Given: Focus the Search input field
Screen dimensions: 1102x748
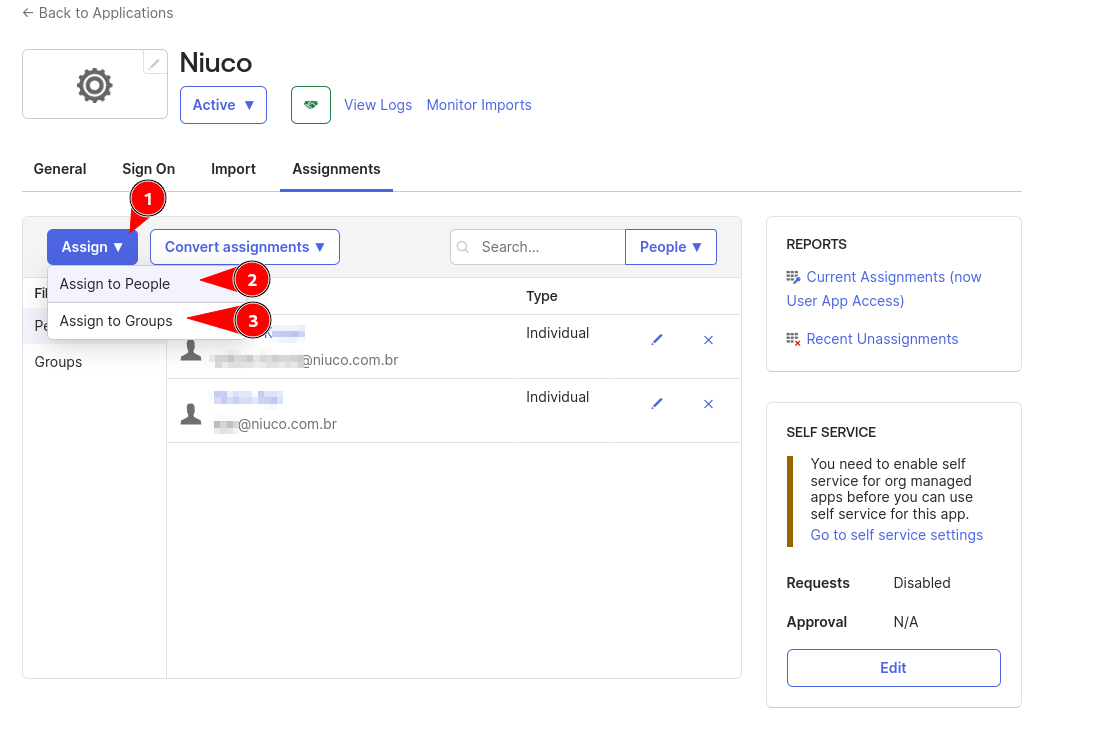Looking at the screenshot, I should point(538,247).
